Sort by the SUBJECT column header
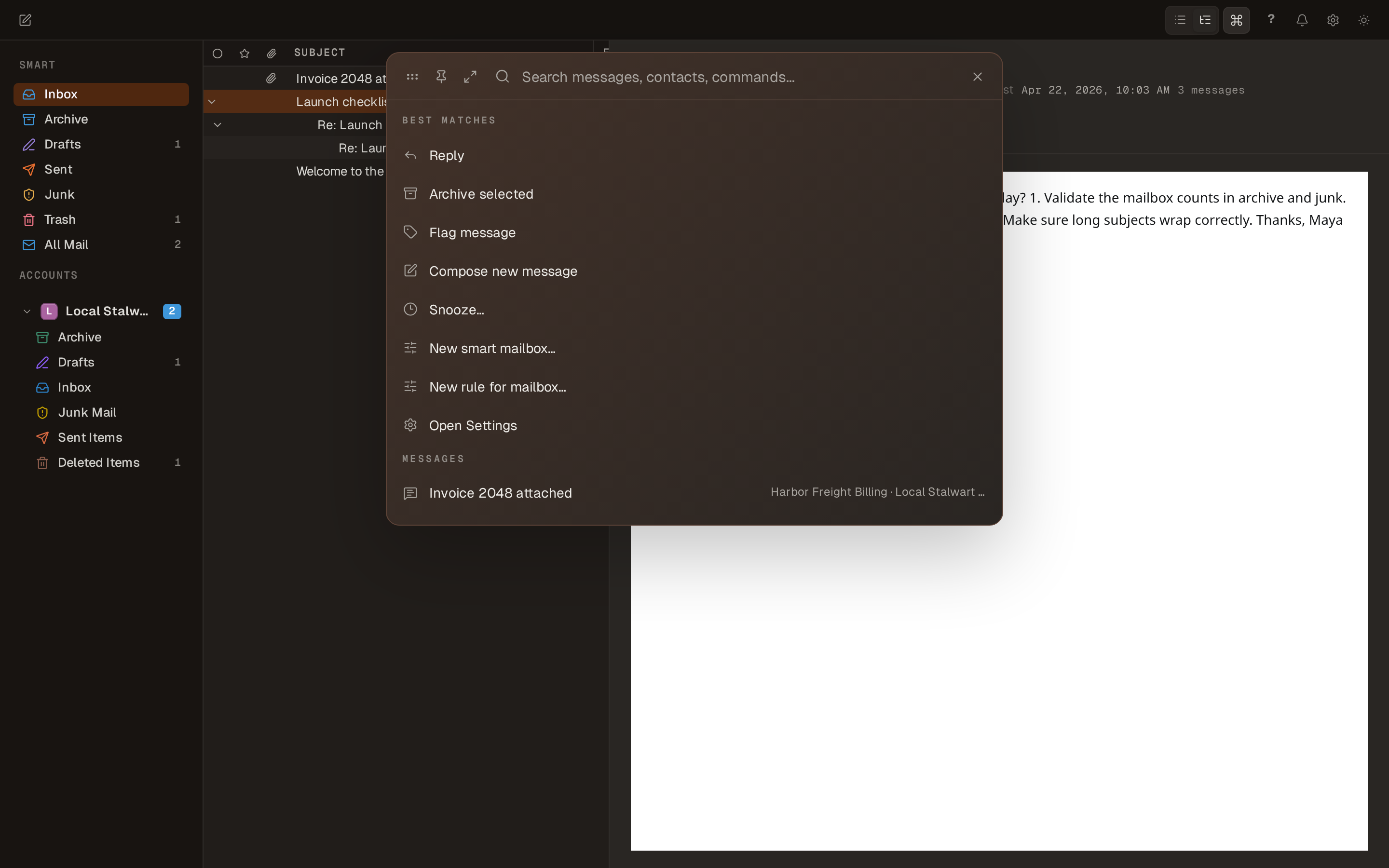Image resolution: width=1389 pixels, height=868 pixels. click(320, 53)
